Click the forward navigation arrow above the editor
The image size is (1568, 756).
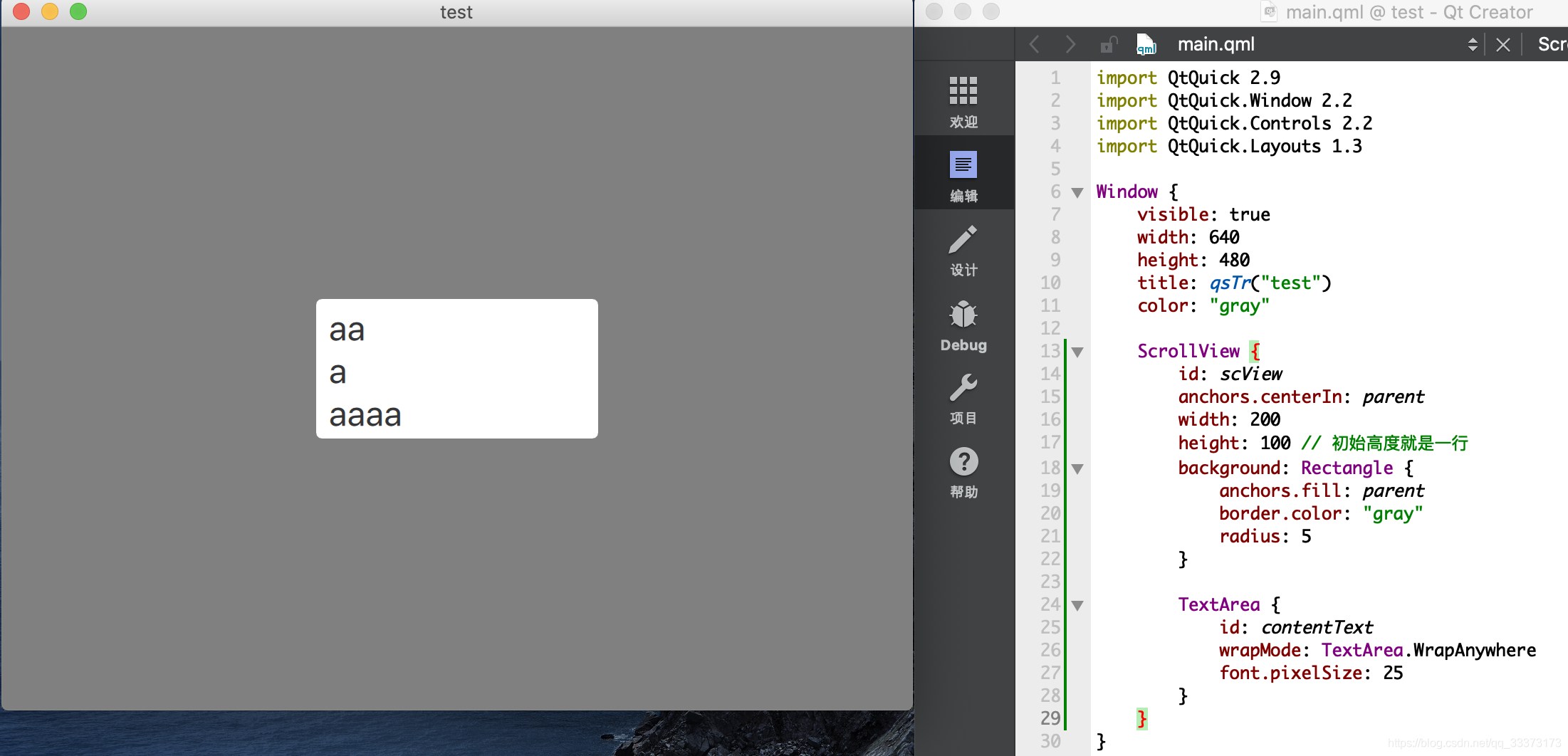pyautogui.click(x=1070, y=44)
